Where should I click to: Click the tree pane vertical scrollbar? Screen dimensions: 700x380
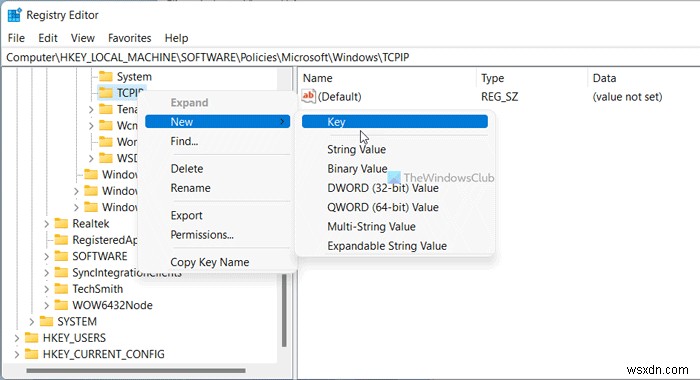click(284, 309)
